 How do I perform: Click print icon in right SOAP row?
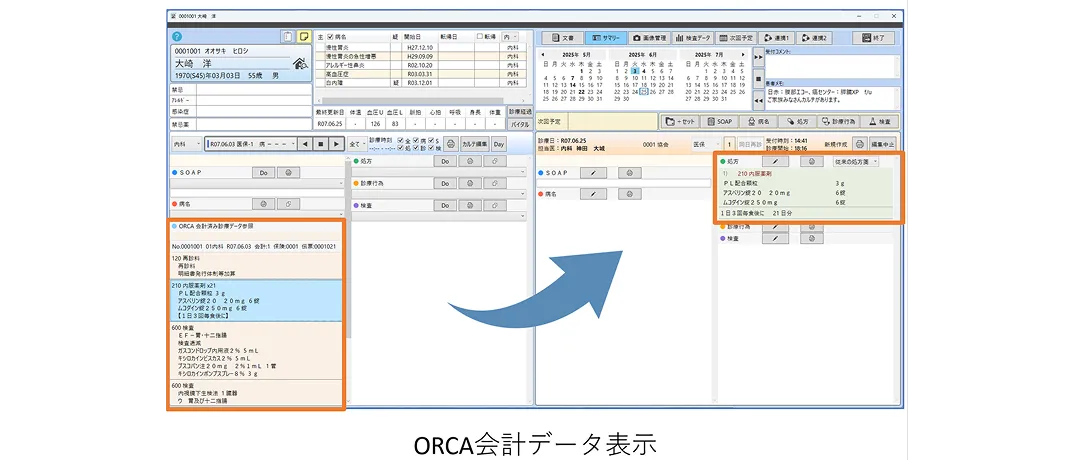pyautogui.click(x=630, y=173)
